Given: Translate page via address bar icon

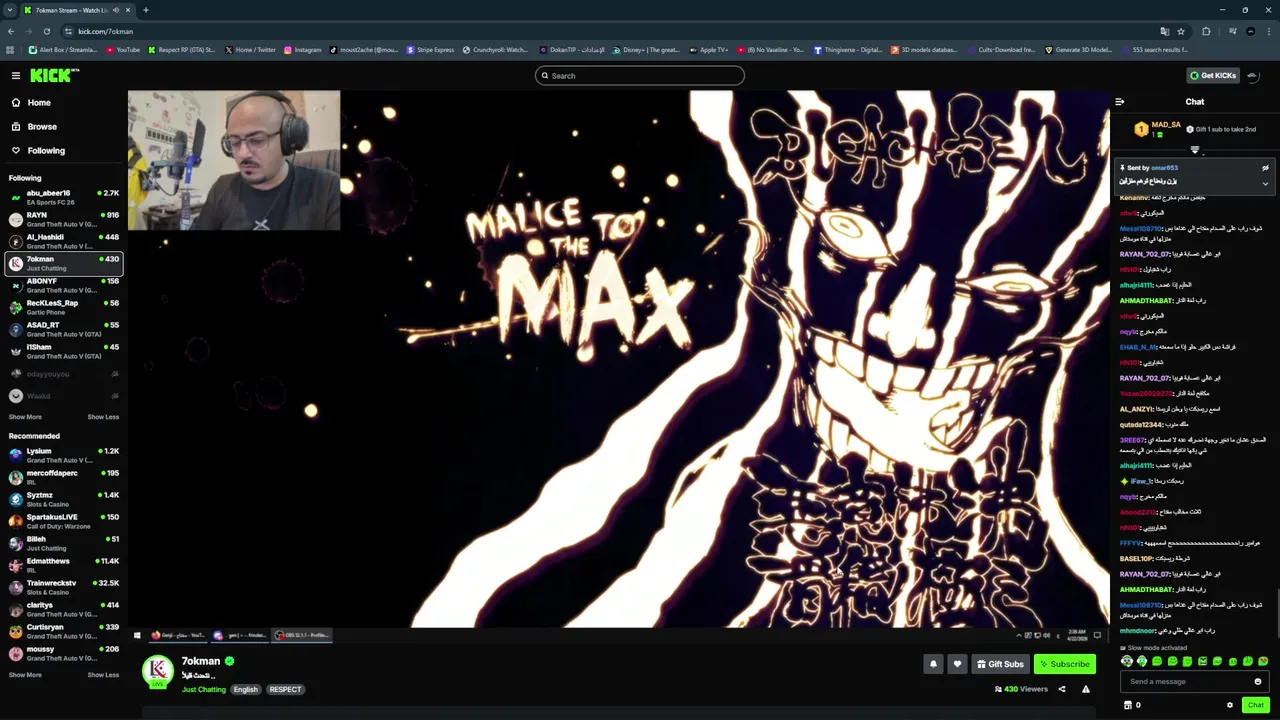Looking at the screenshot, I should (1164, 31).
